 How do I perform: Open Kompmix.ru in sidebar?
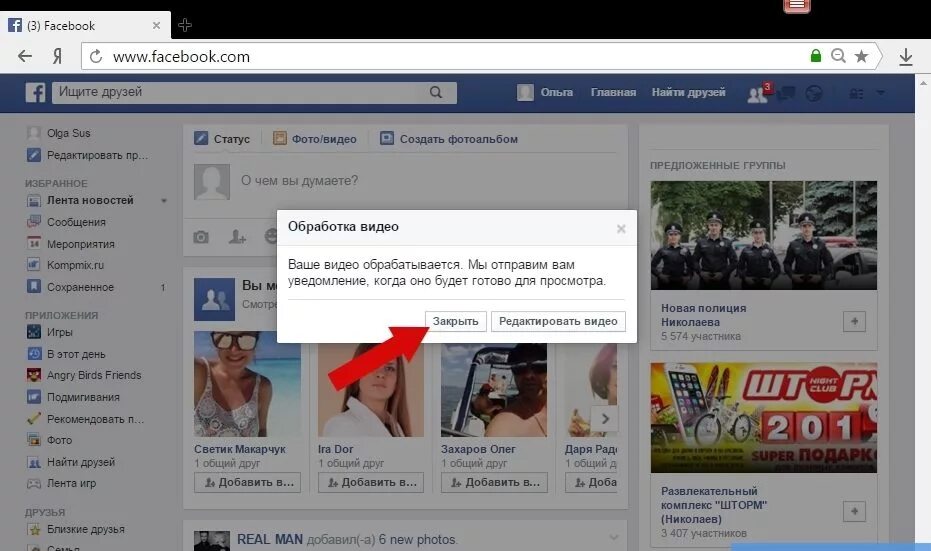75,265
